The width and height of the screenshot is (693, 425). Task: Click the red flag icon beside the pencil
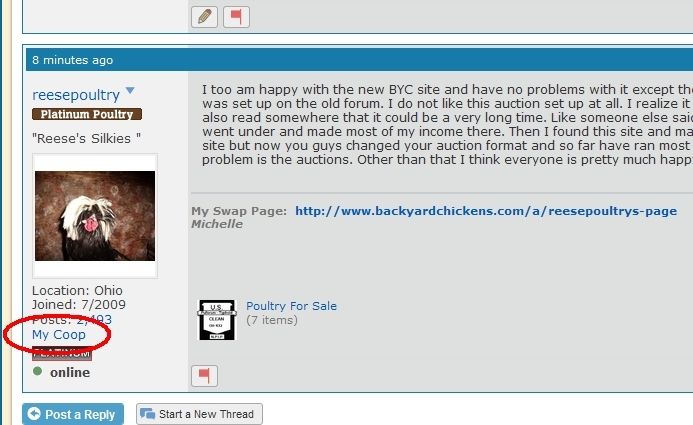pyautogui.click(x=236, y=17)
